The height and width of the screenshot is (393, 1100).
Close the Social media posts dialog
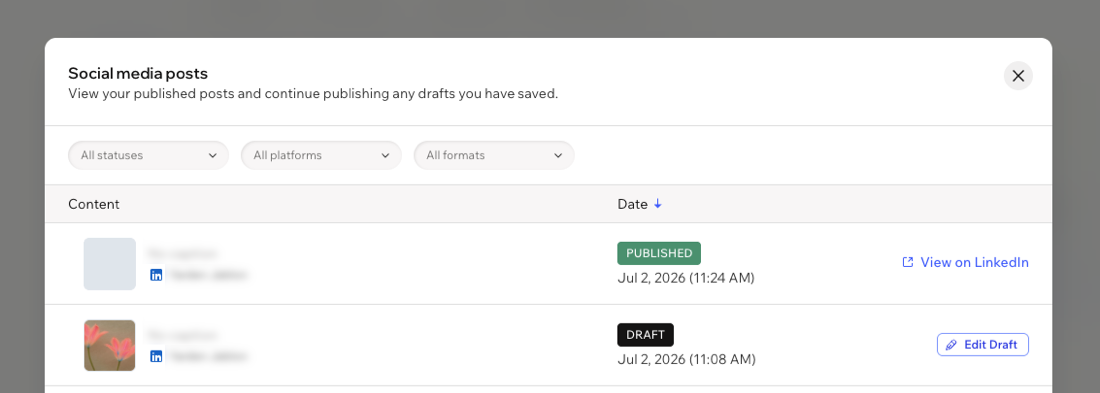point(1018,76)
